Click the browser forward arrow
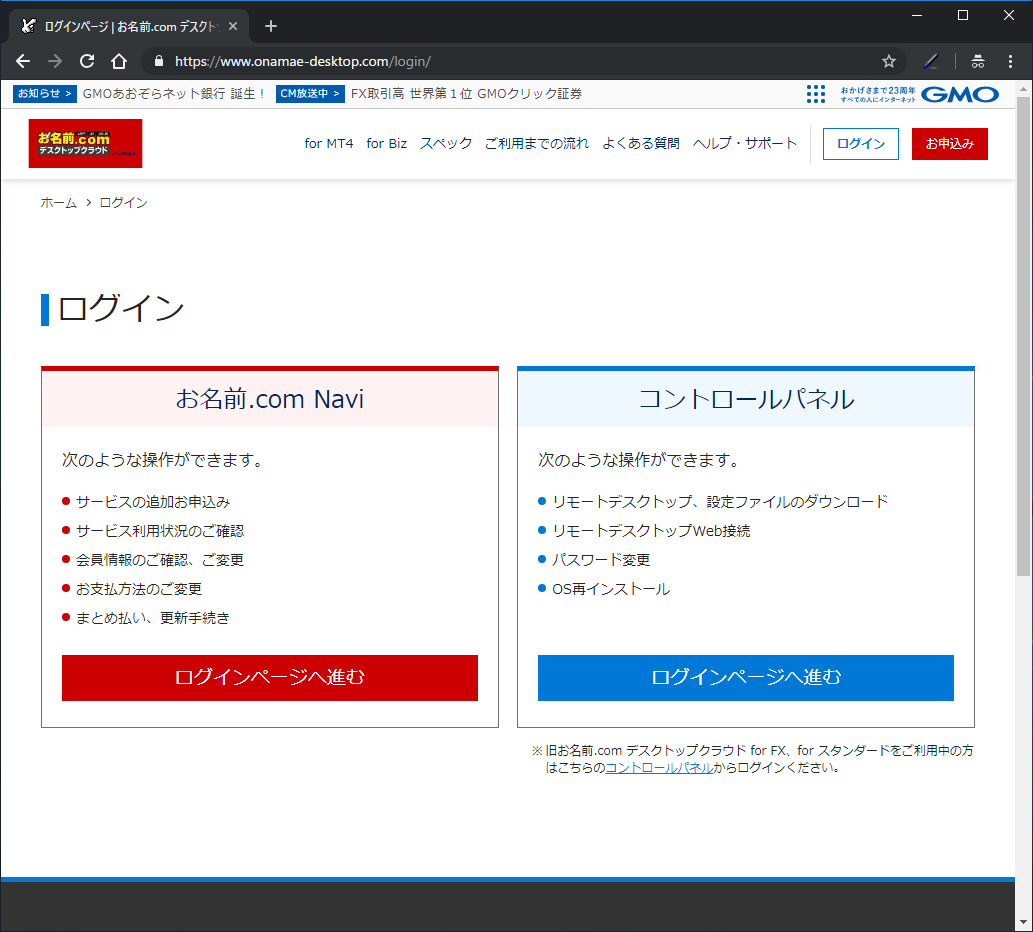Screen dimensions: 1033x932 click(x=55, y=61)
